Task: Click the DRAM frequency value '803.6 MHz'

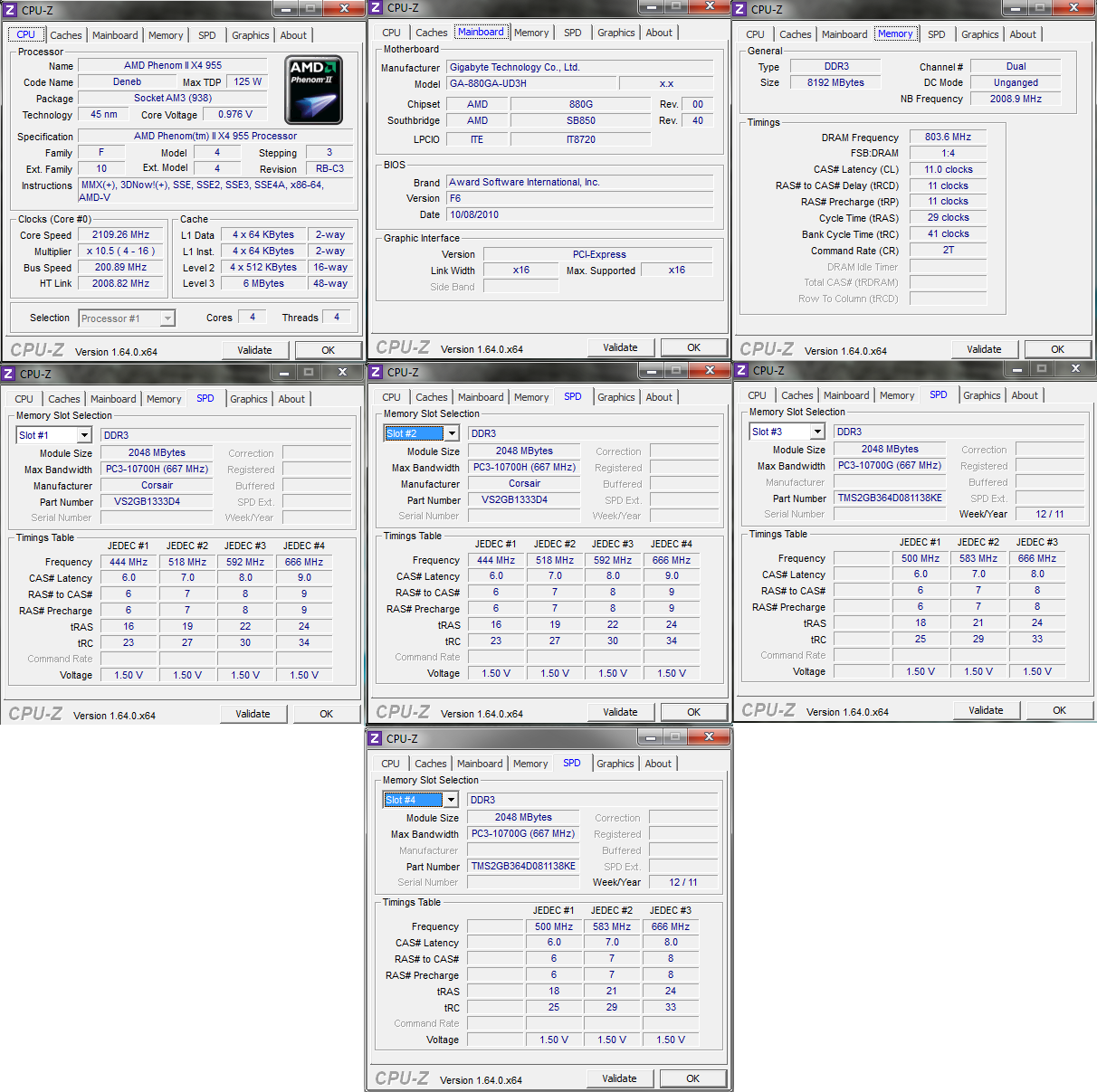Action: click(x=949, y=137)
